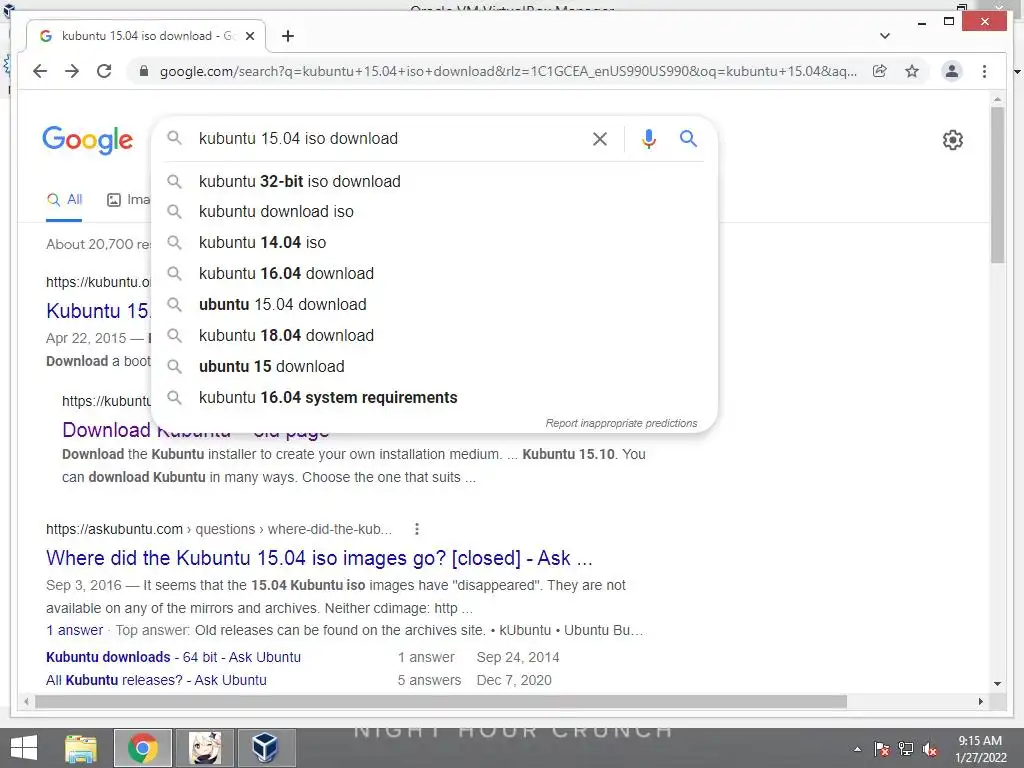Open VirtualBox from the taskbar
The width and height of the screenshot is (1024, 768).
click(x=265, y=748)
